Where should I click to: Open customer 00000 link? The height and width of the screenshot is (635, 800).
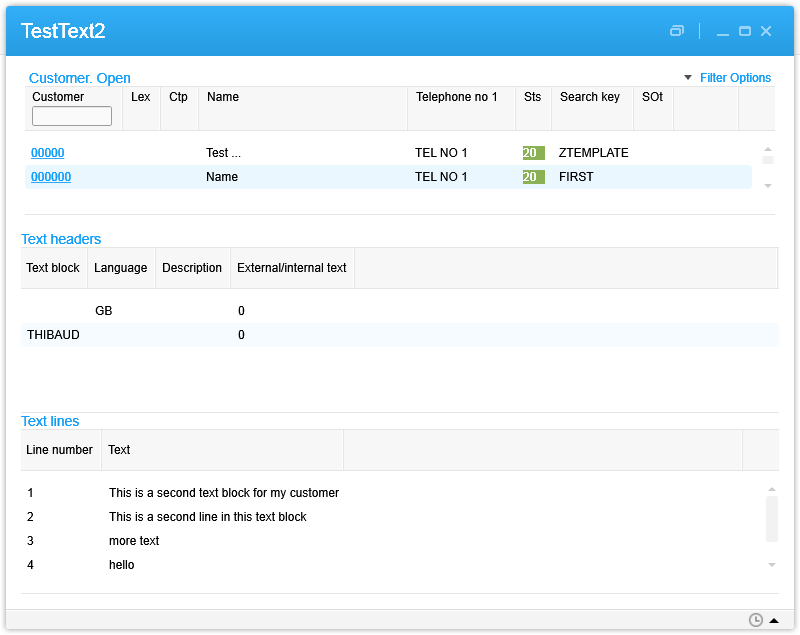coord(48,153)
